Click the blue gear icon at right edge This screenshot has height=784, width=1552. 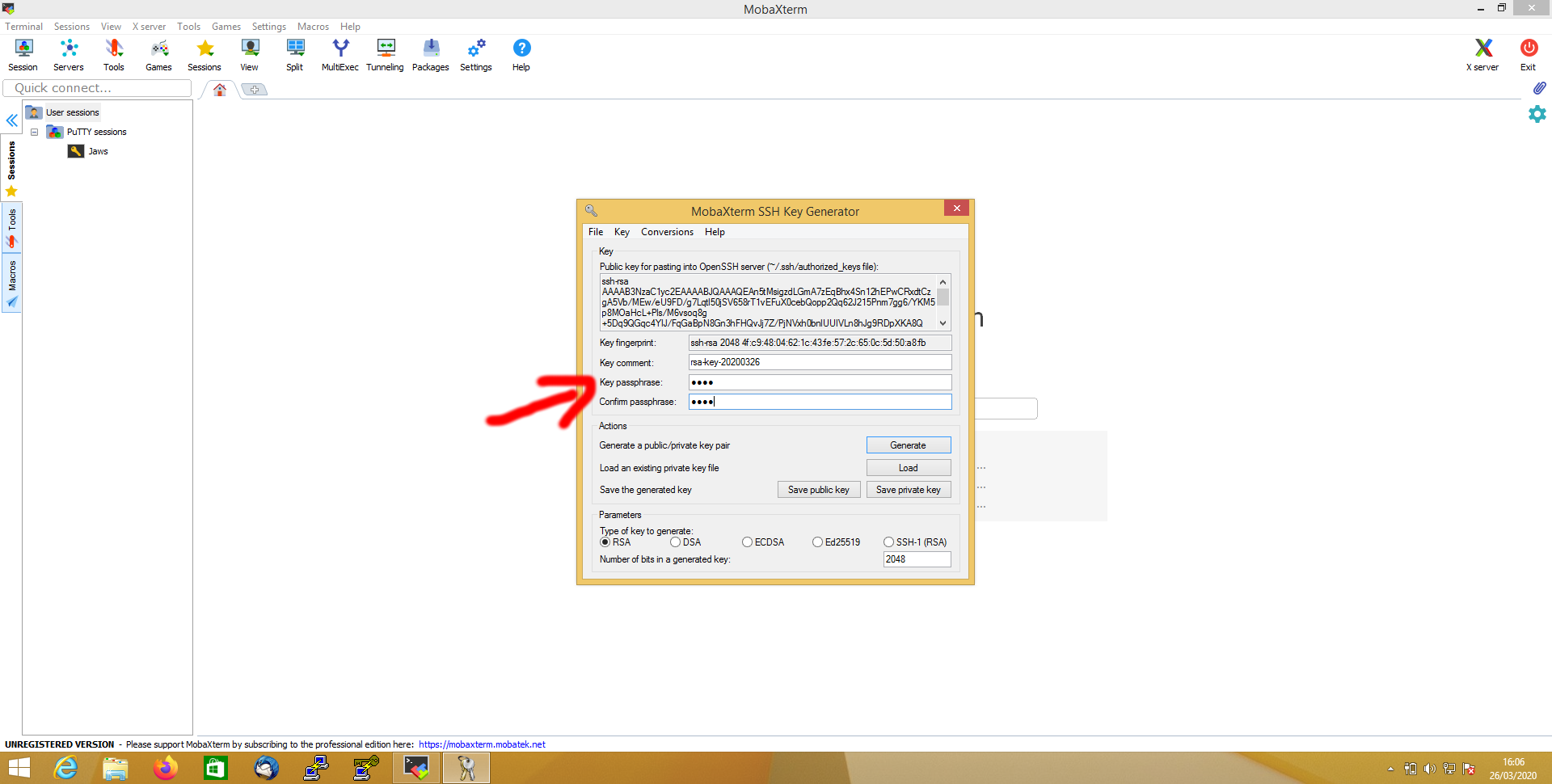[x=1537, y=114]
